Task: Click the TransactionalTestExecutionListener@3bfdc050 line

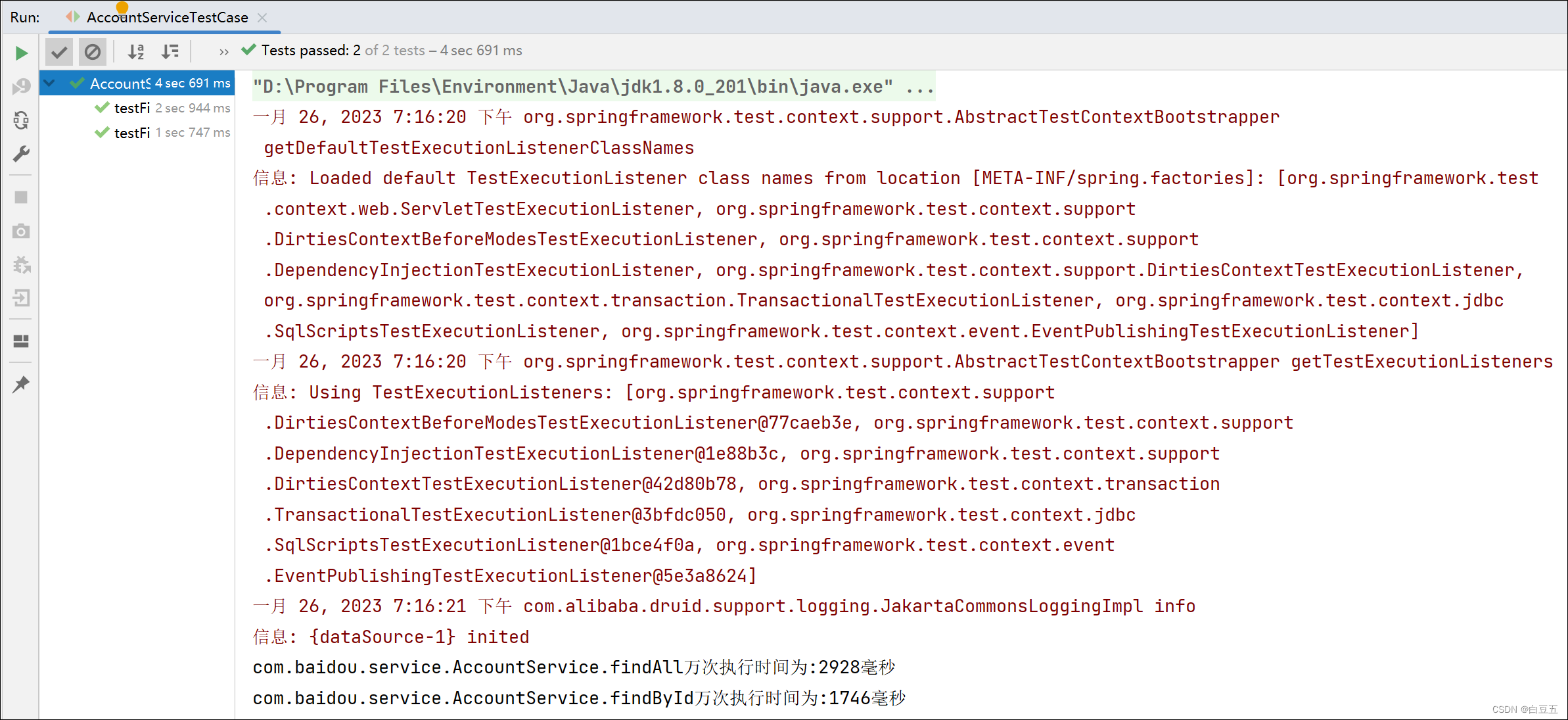Action: click(700, 515)
